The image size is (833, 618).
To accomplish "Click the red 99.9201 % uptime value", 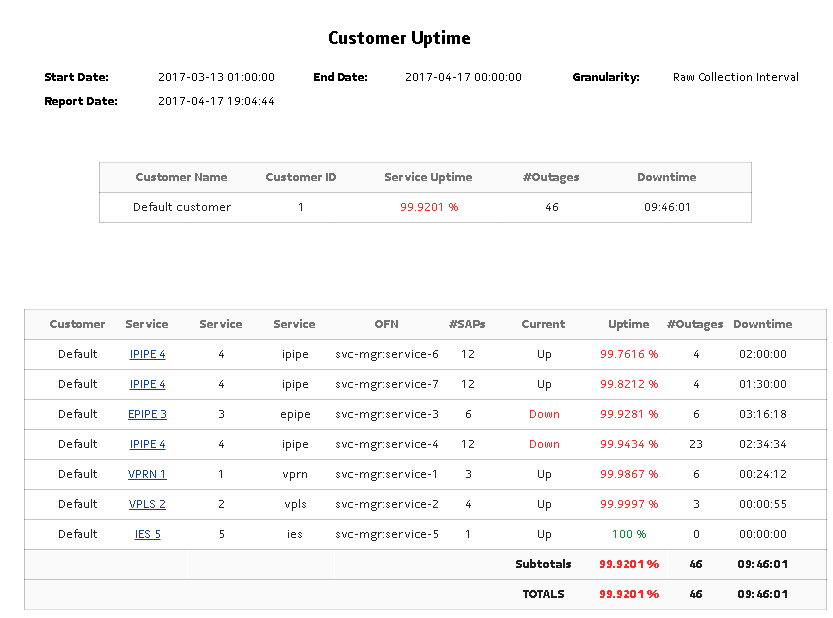I will tap(428, 207).
